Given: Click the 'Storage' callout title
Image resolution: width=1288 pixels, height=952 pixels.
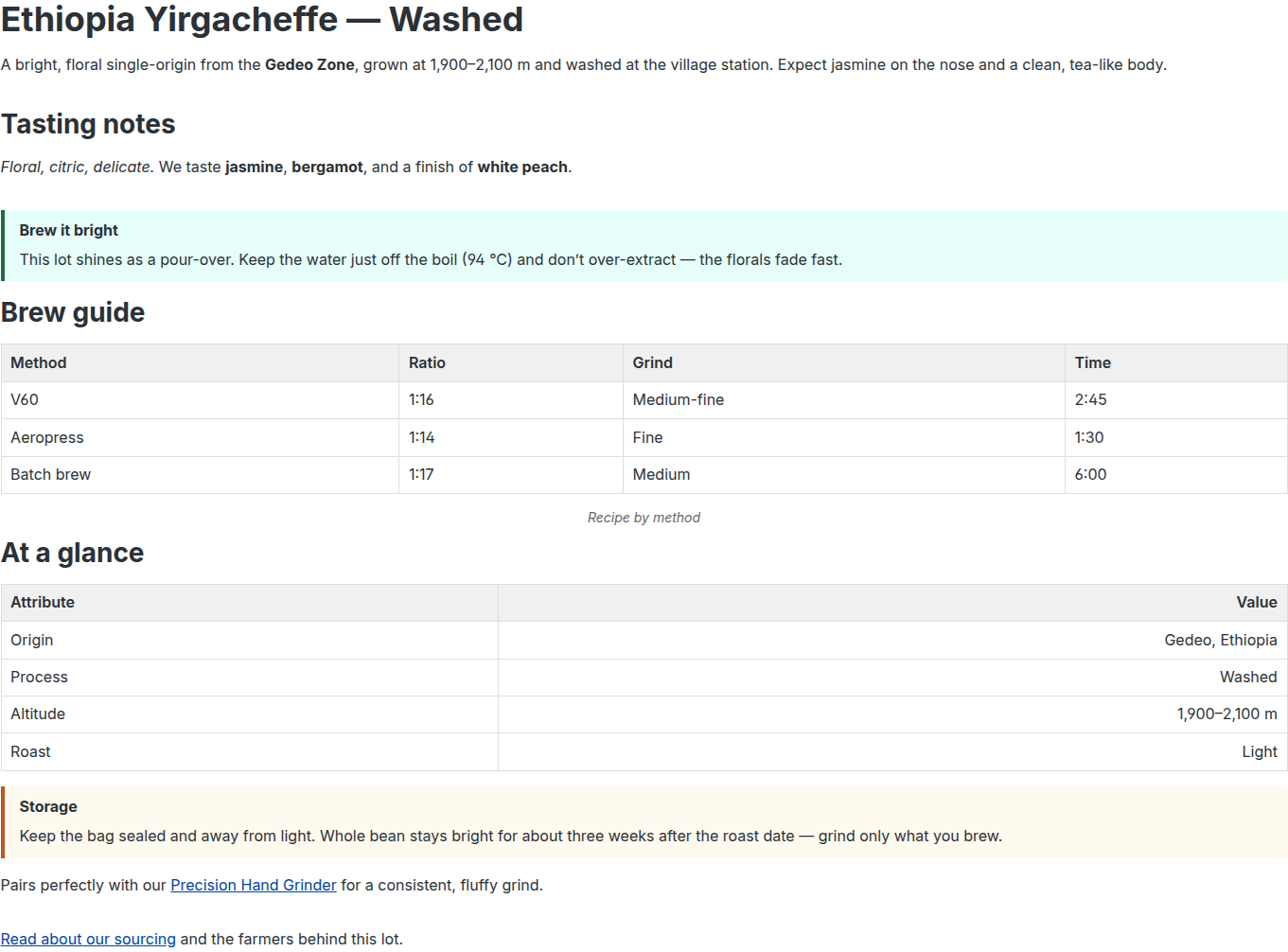Looking at the screenshot, I should 48,806.
